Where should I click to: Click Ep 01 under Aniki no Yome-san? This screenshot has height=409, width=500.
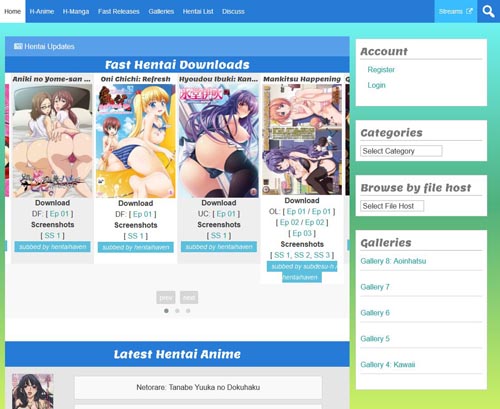coord(59,214)
